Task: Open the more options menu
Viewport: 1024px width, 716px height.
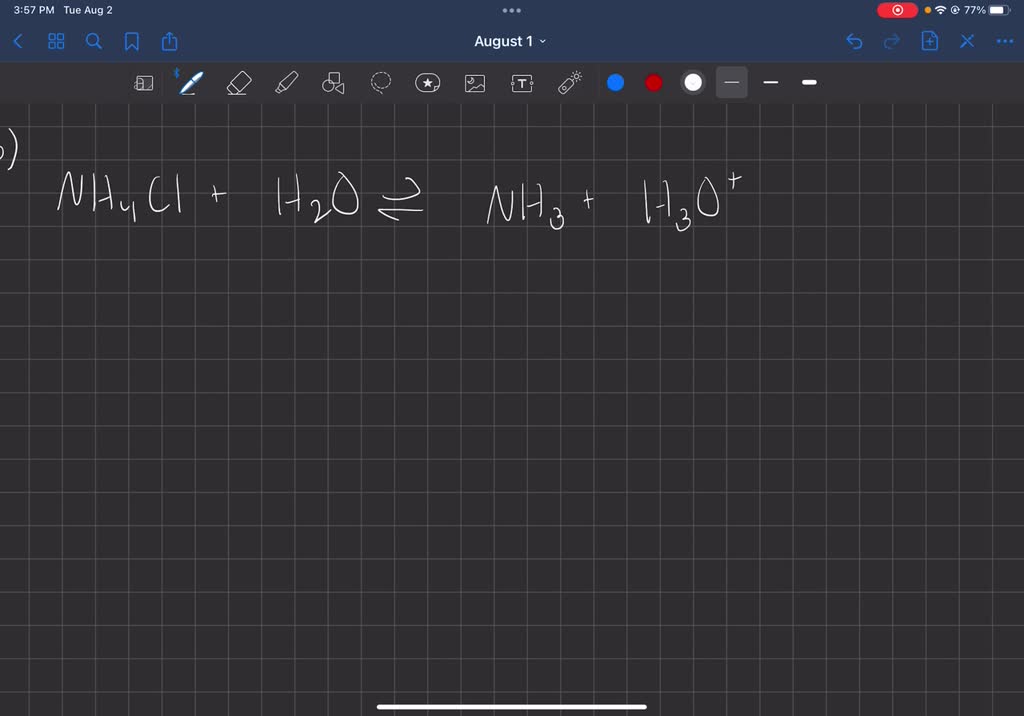Action: pos(1005,41)
